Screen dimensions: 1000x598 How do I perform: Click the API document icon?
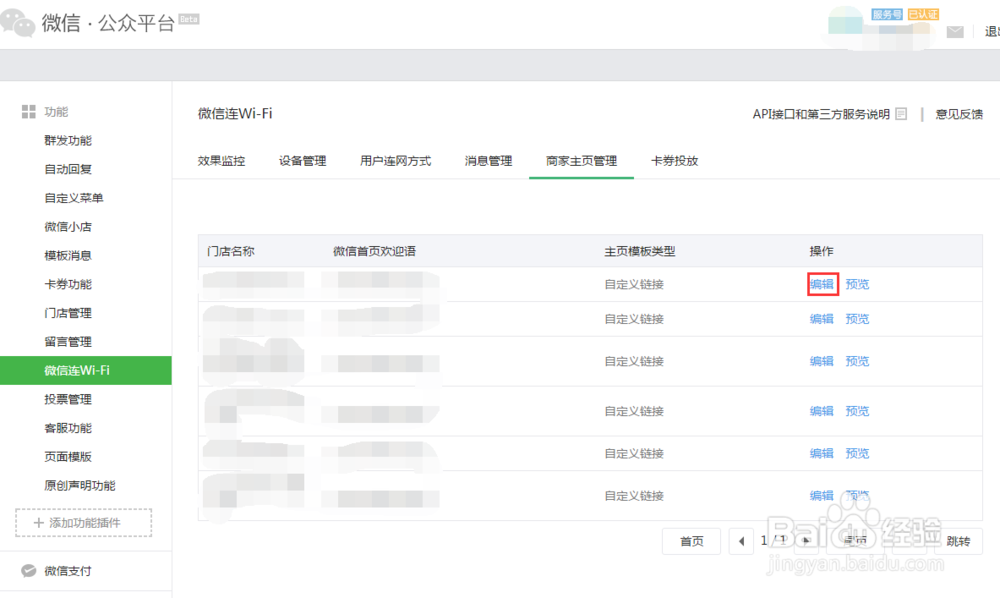click(901, 114)
